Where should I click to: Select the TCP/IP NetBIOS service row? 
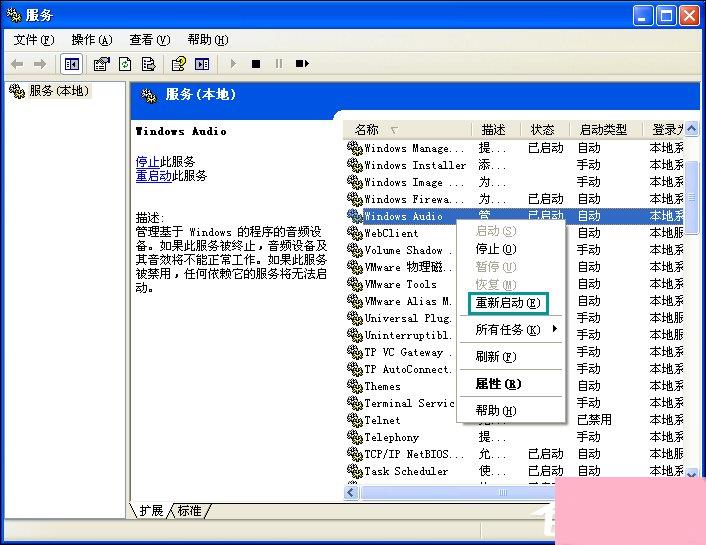point(513,454)
